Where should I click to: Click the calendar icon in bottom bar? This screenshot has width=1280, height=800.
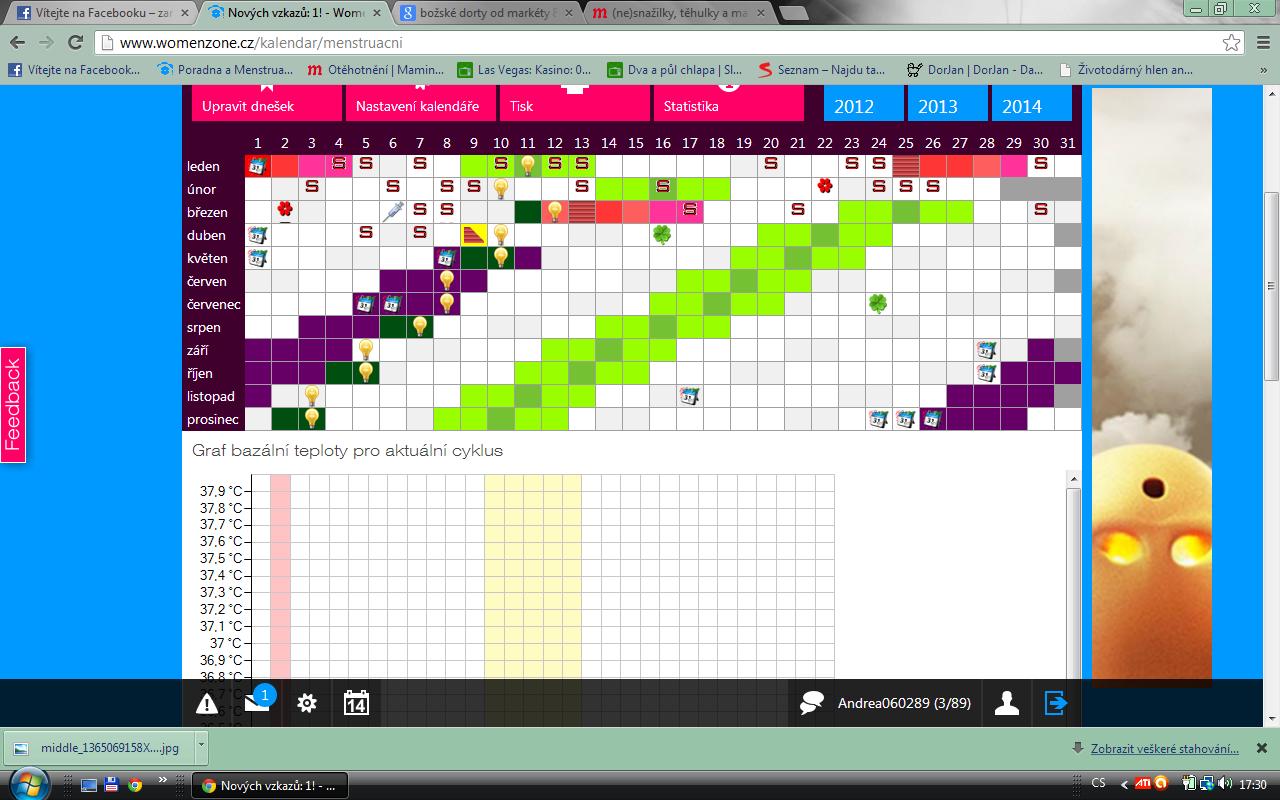(356, 703)
